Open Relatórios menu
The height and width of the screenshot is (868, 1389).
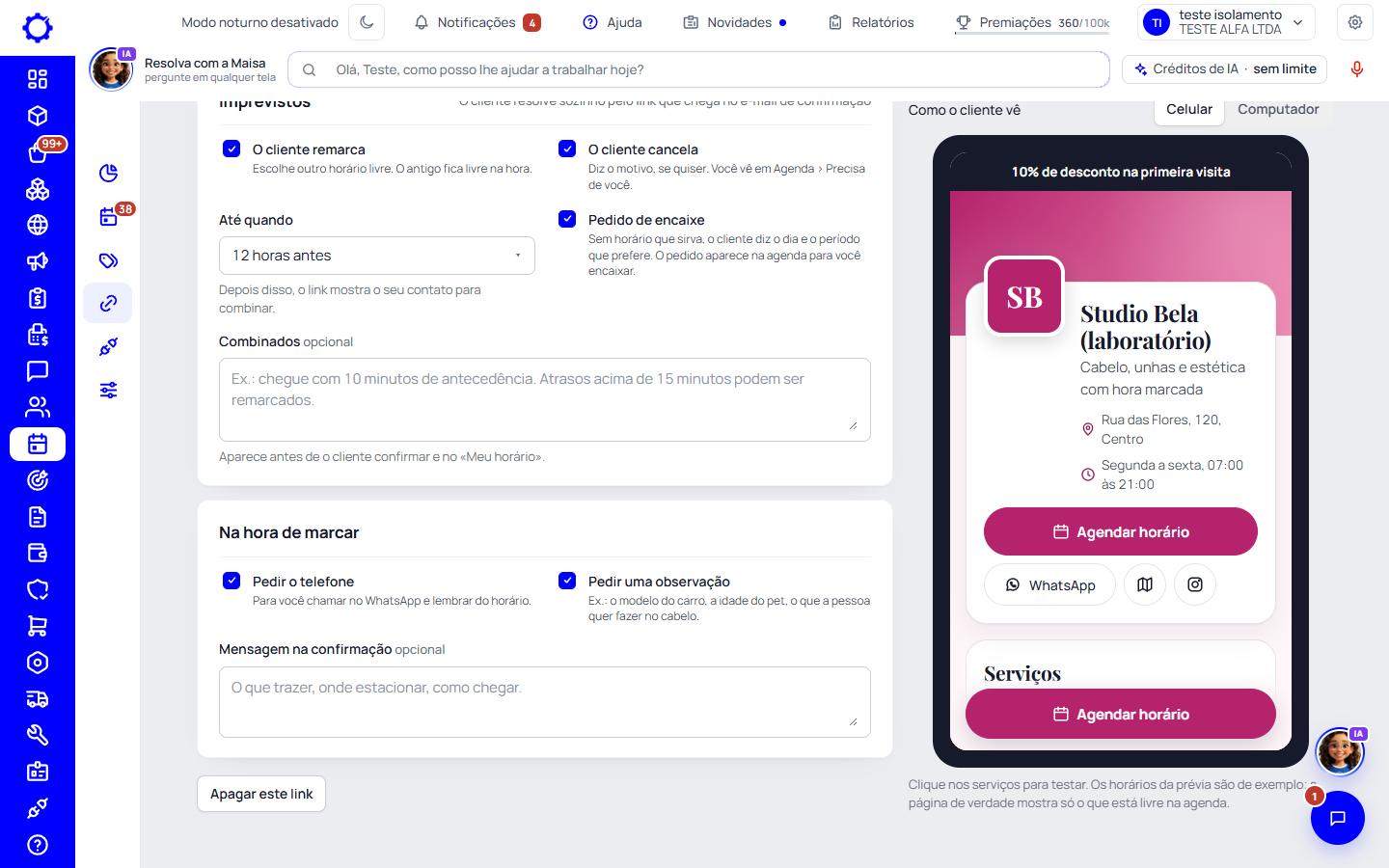tap(871, 22)
